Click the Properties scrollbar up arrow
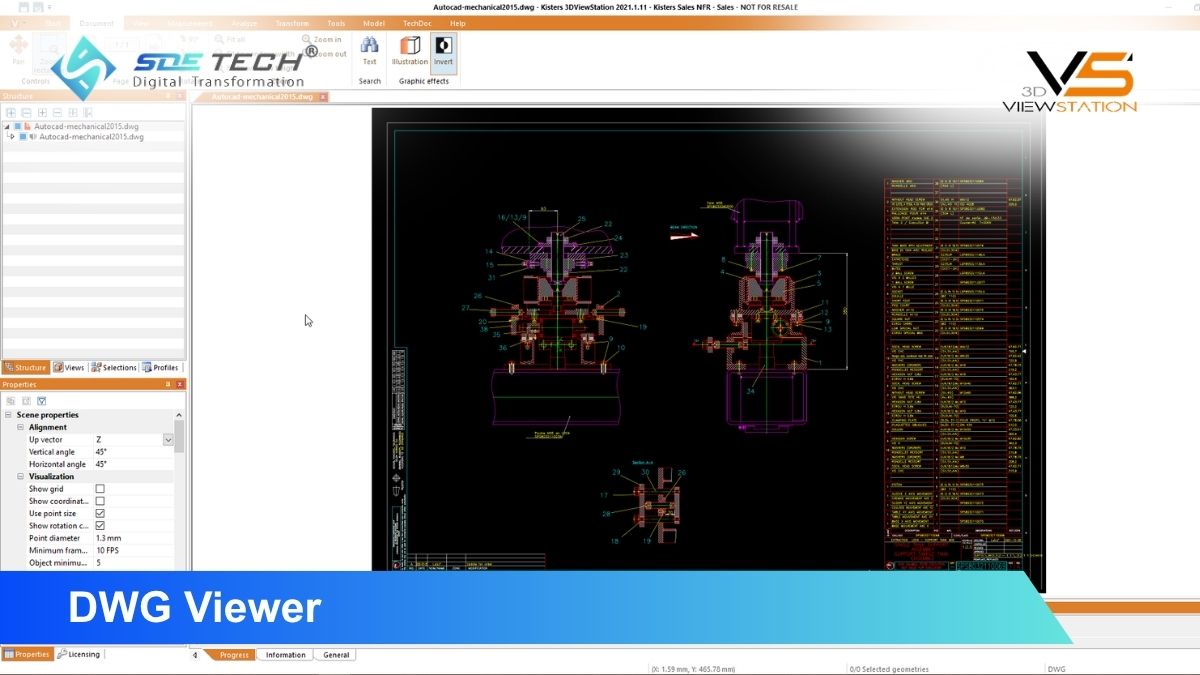 point(180,415)
